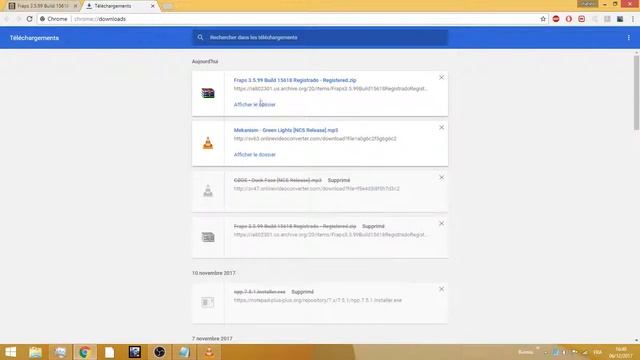640x360 pixels.
Task: Click the Téléchargements page title
Action: [x=34, y=38]
